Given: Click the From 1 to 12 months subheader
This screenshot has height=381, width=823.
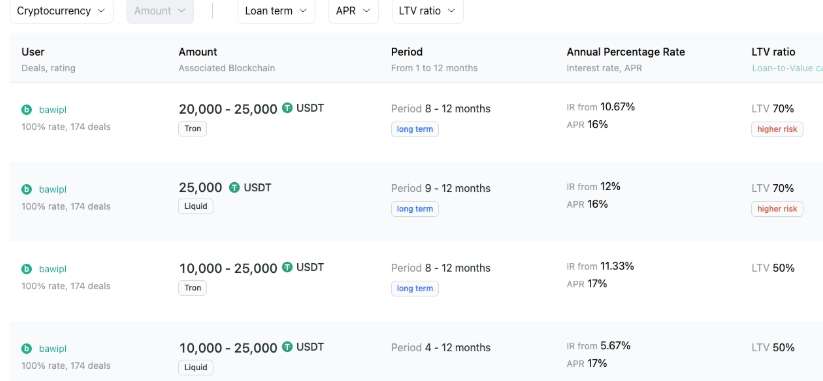Looking at the screenshot, I should click(x=435, y=68).
